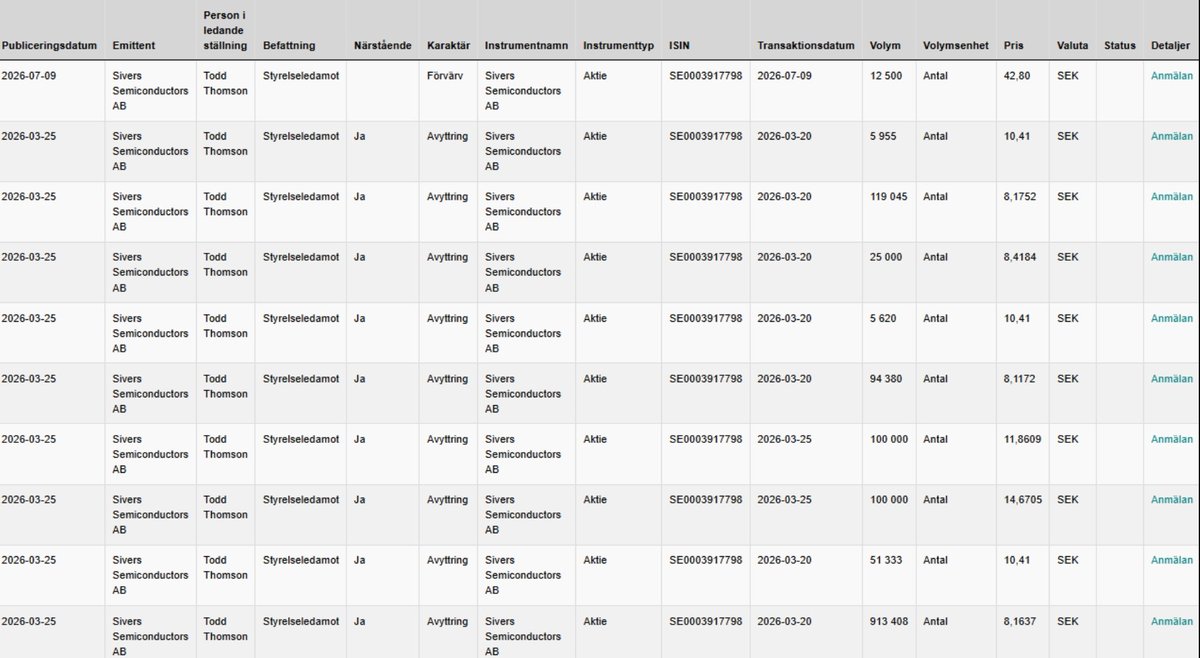The height and width of the screenshot is (658, 1200).
Task: Click the Instrumentnamn column header
Action: [x=526, y=46]
